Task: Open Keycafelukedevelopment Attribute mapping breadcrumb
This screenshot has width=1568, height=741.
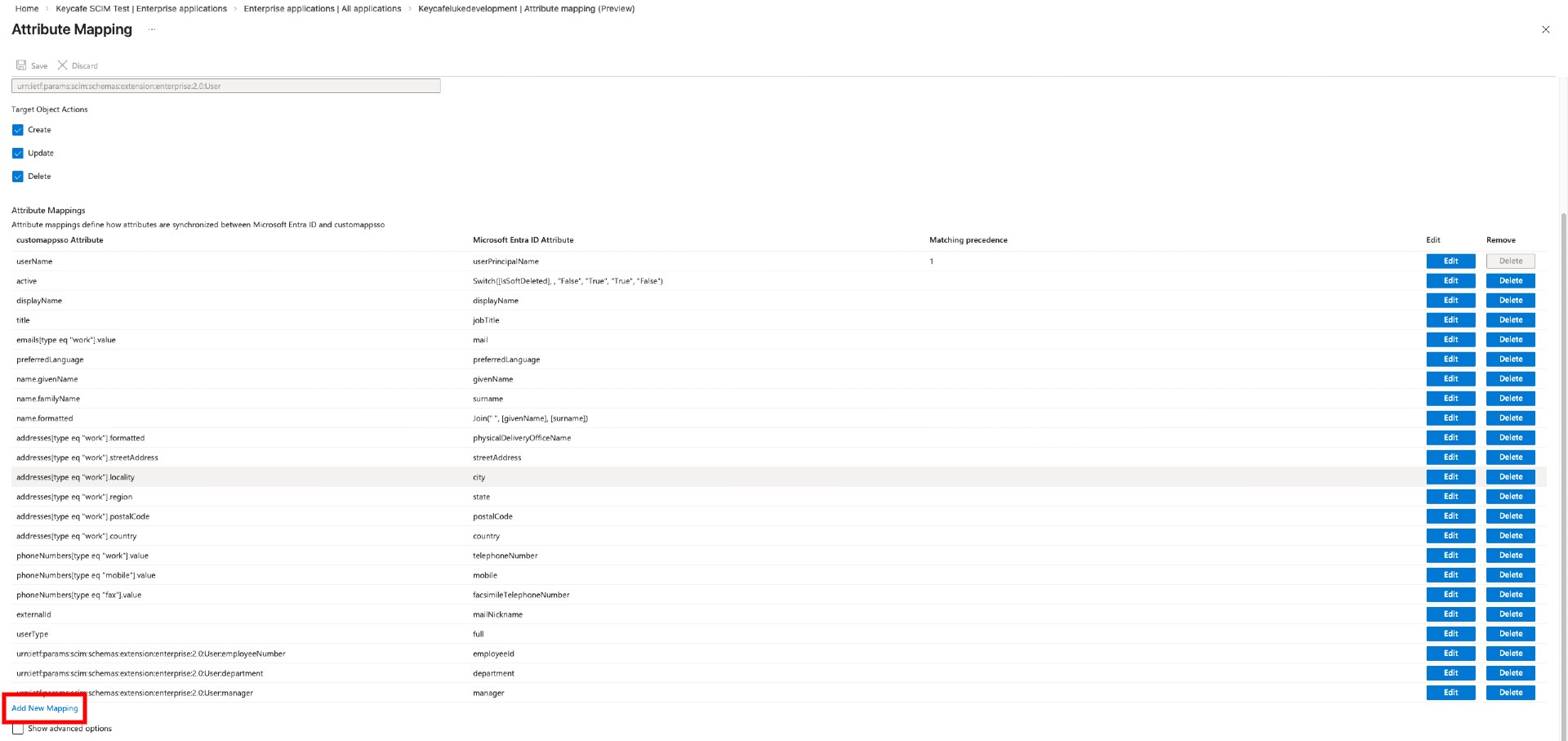Action: tap(526, 9)
